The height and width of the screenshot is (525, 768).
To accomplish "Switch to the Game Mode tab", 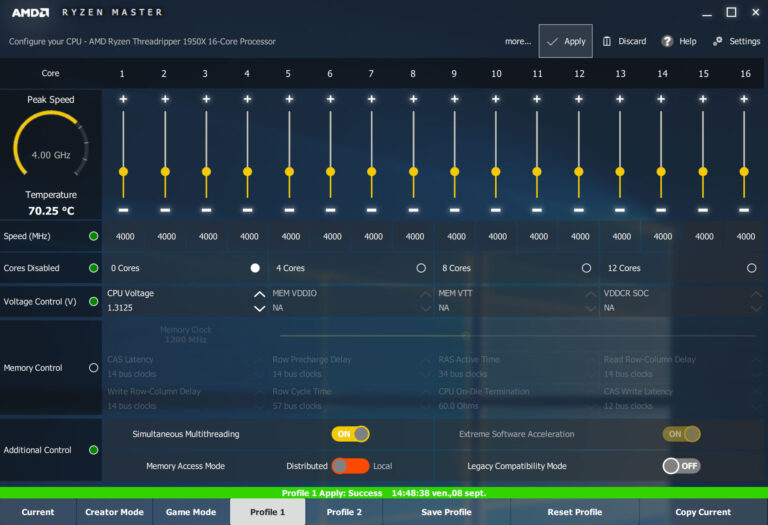I will pyautogui.click(x=191, y=512).
